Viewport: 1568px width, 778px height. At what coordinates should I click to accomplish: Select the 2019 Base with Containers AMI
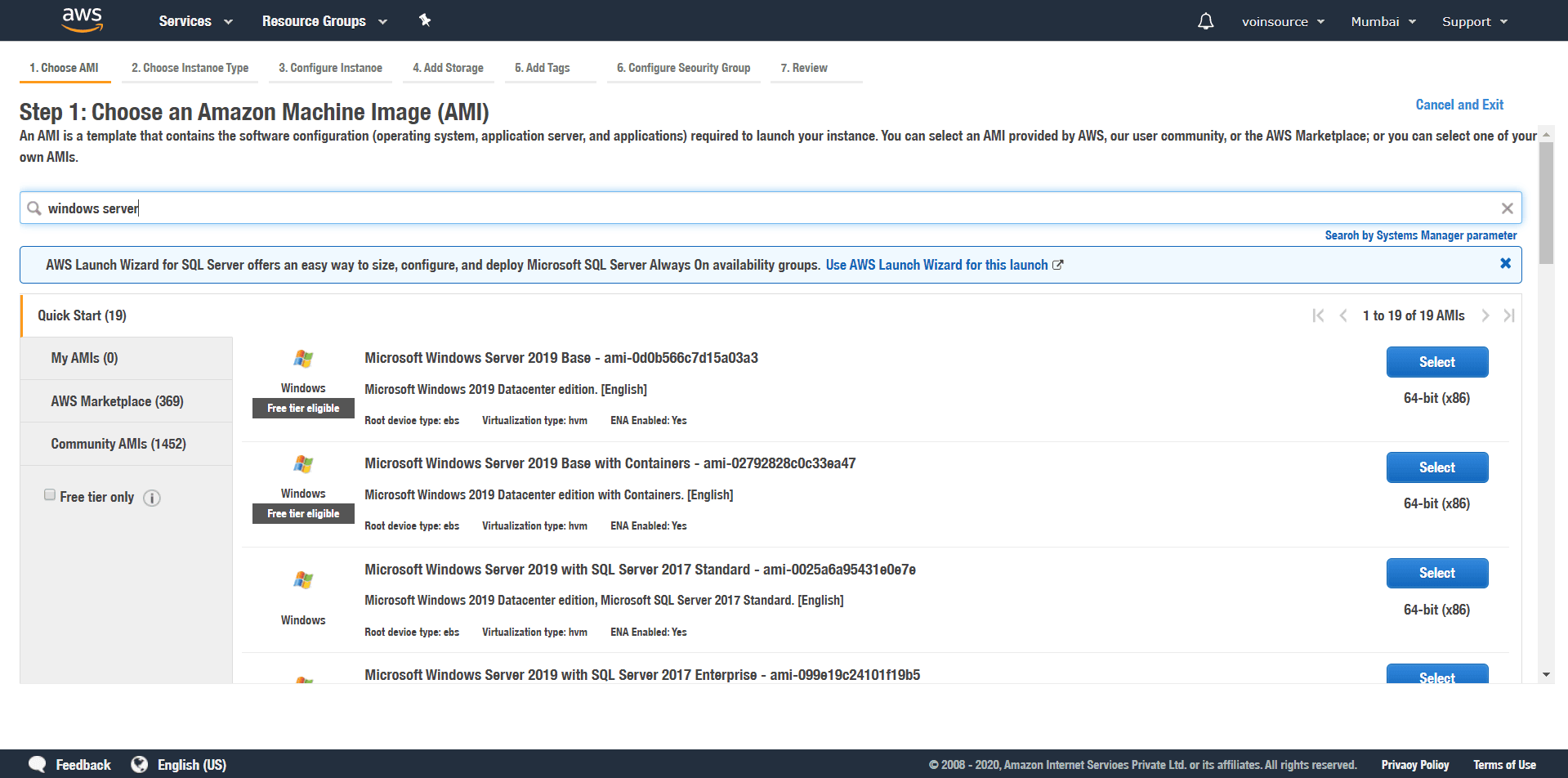(x=1436, y=467)
